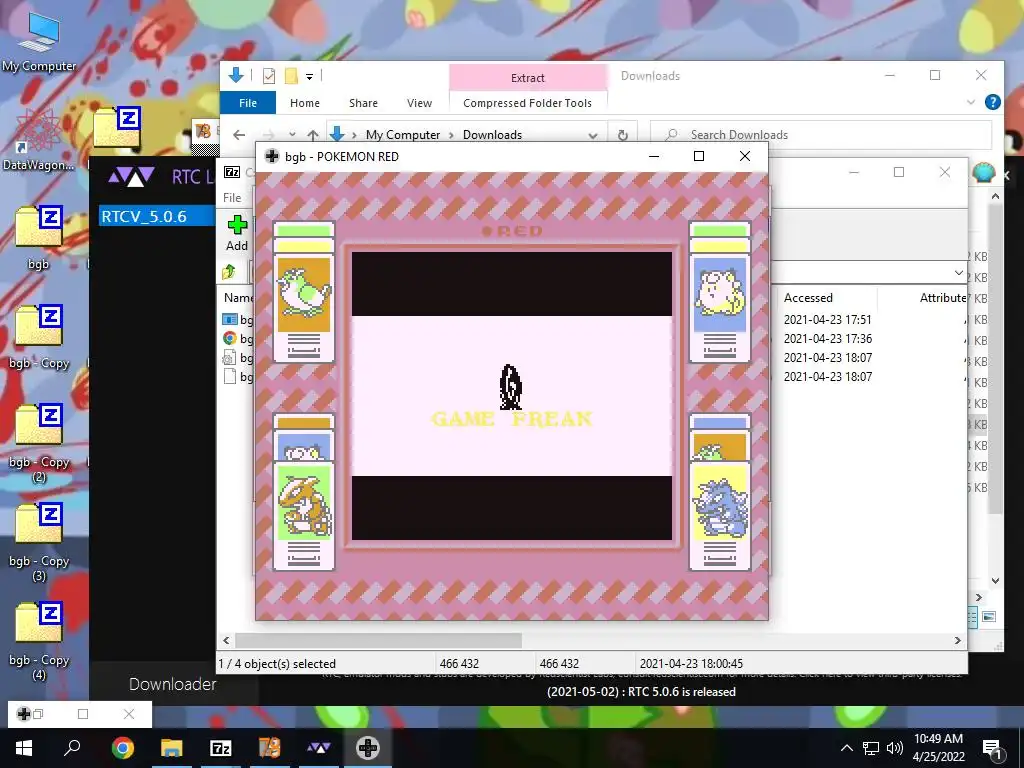This screenshot has height=768, width=1024.
Task: Switch to the Home ribbon tab
Action: [305, 103]
